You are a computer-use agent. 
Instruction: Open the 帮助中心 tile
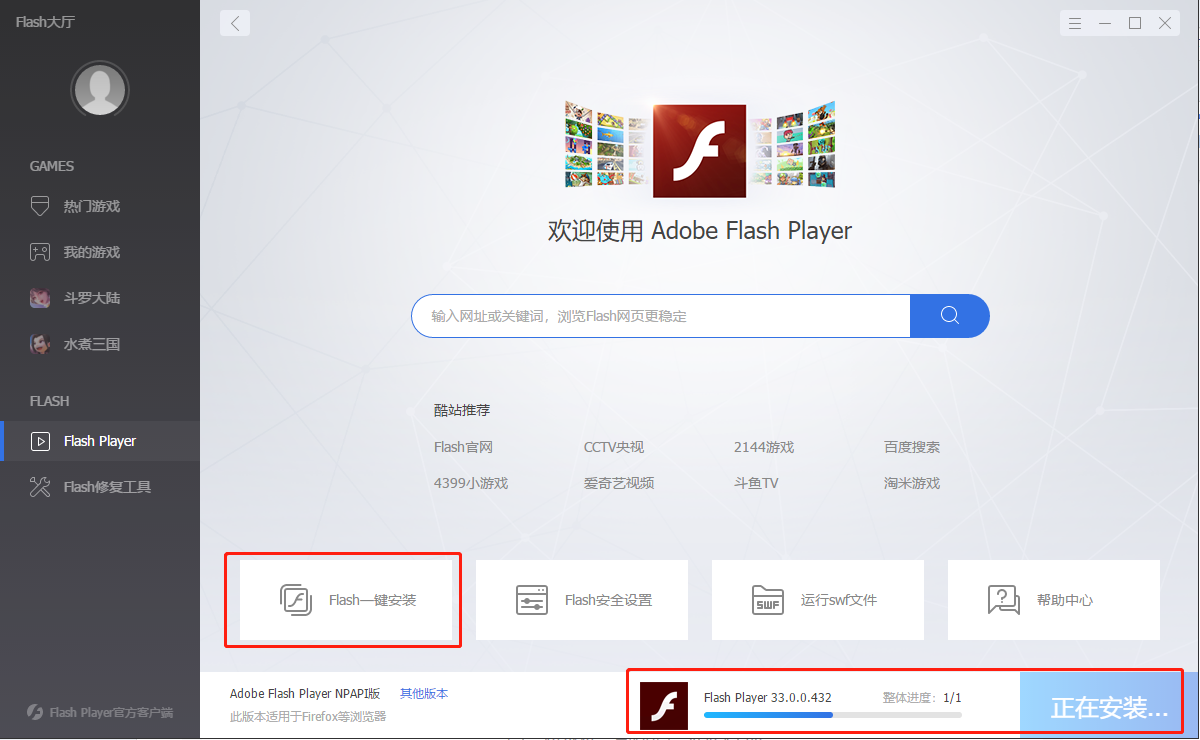(x=1054, y=600)
